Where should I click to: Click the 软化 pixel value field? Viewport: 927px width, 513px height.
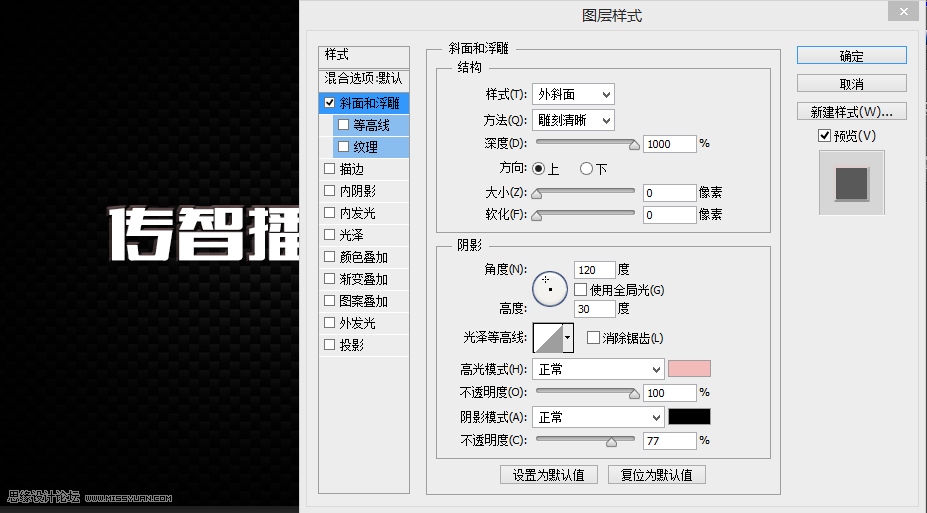tap(670, 215)
